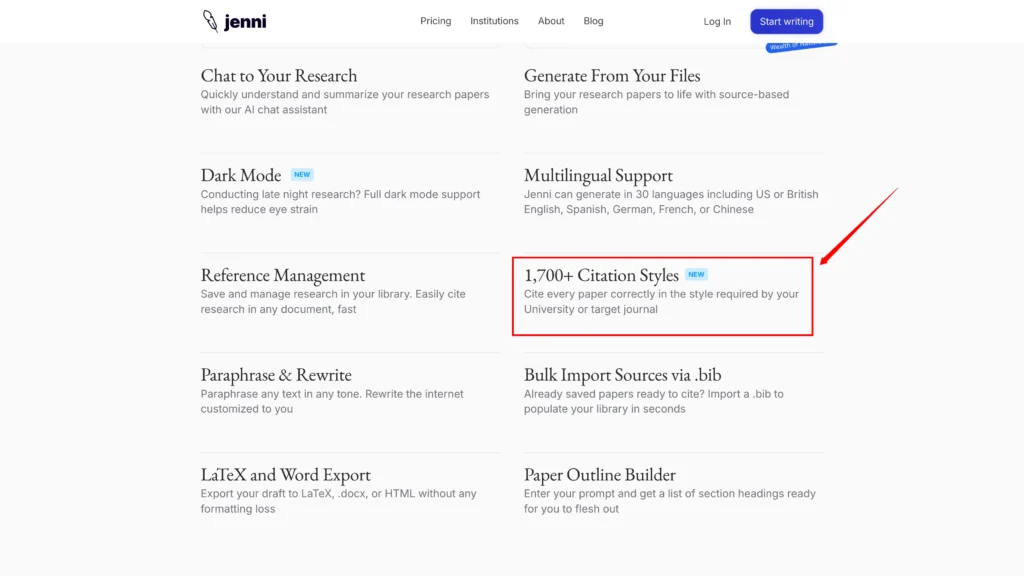Select the Paraphrase & Rewrite heading
Screen dimensions: 1024x587
coord(276,376)
